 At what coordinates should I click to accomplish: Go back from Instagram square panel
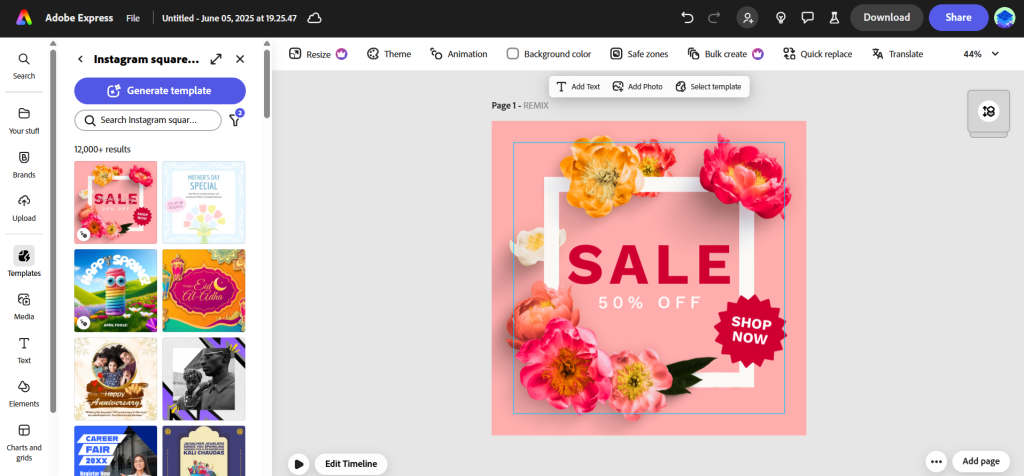(80, 59)
